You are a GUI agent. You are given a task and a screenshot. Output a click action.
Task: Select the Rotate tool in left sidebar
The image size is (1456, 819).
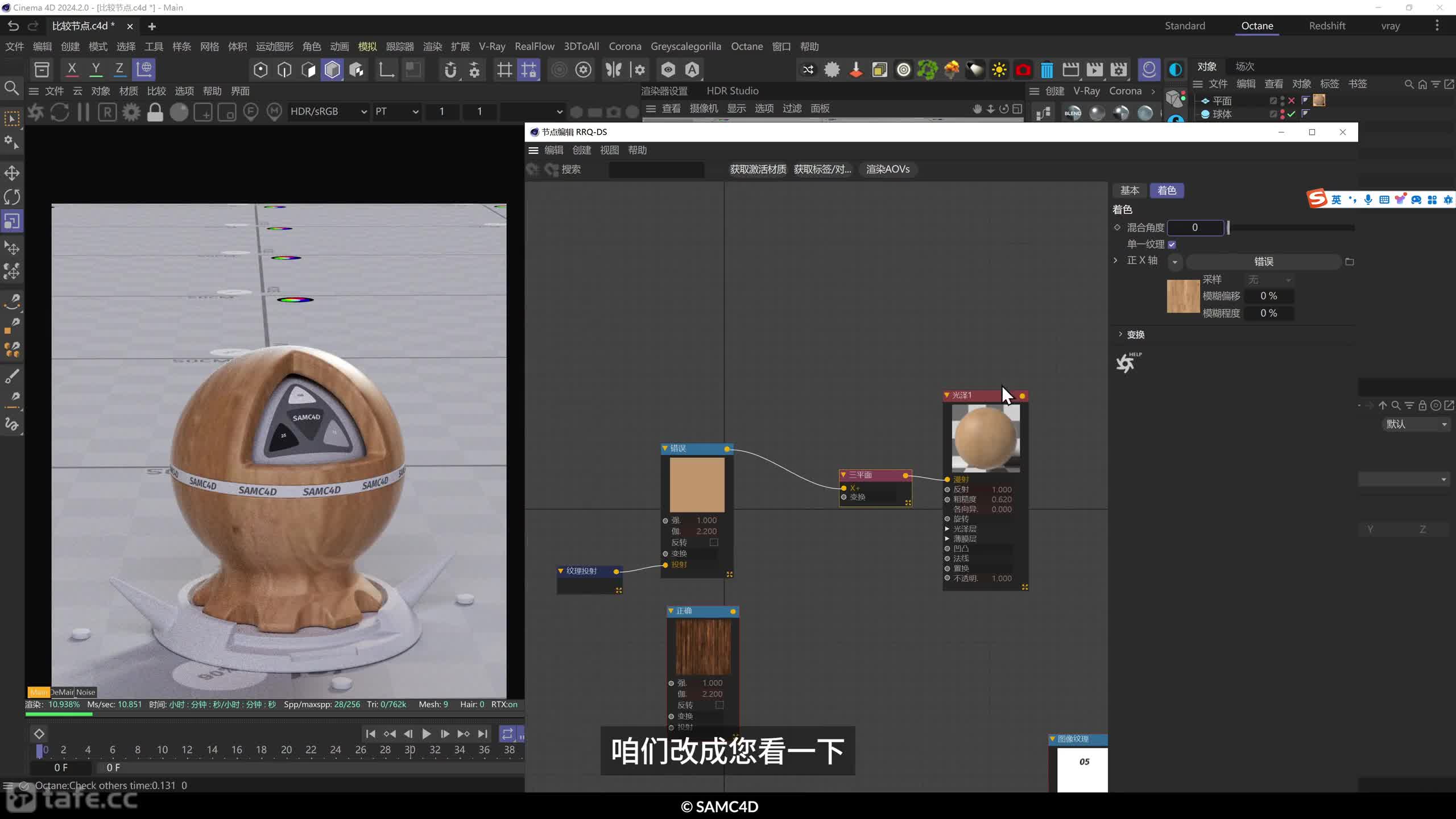(x=12, y=197)
